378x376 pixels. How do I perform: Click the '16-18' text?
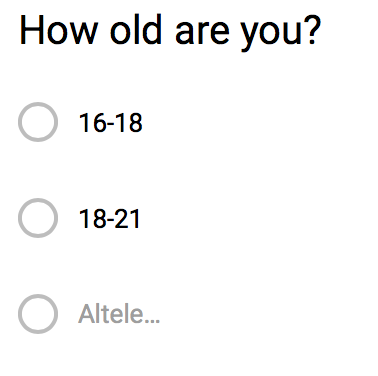coord(111,123)
